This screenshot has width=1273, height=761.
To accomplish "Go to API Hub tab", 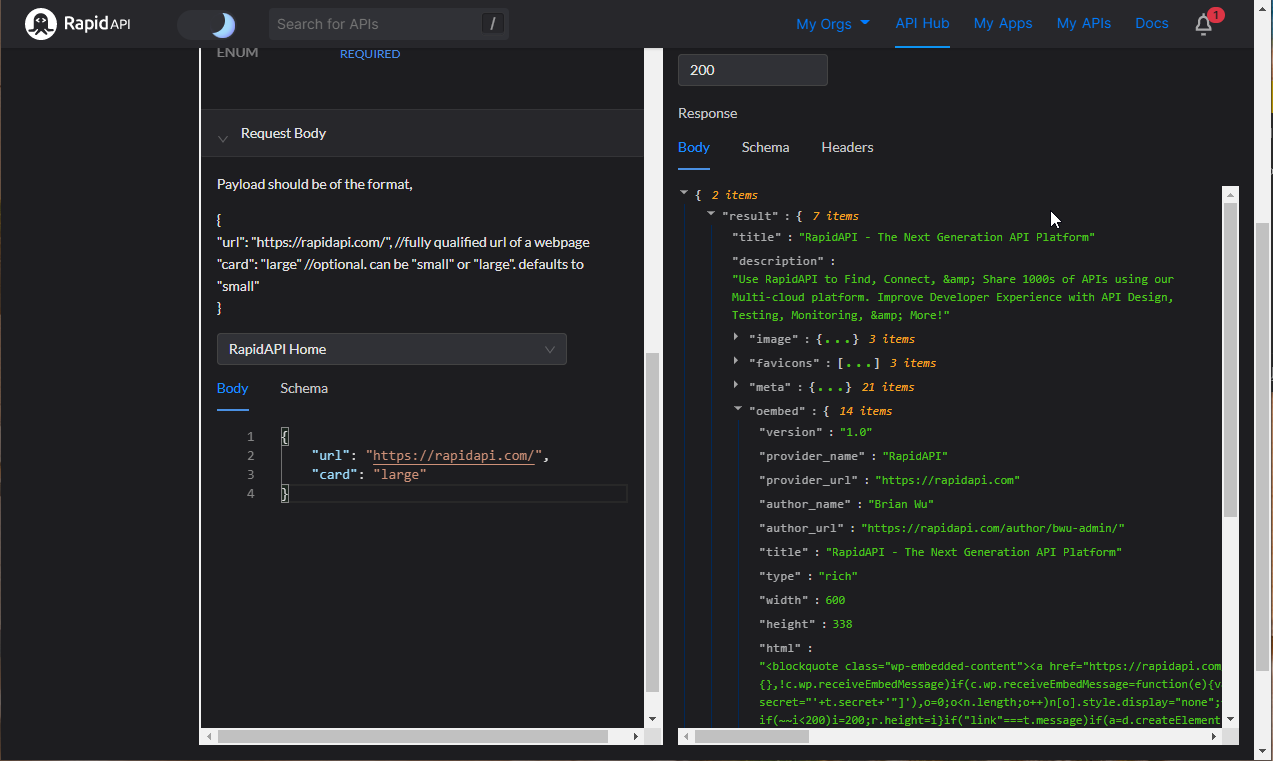I will click(x=922, y=23).
